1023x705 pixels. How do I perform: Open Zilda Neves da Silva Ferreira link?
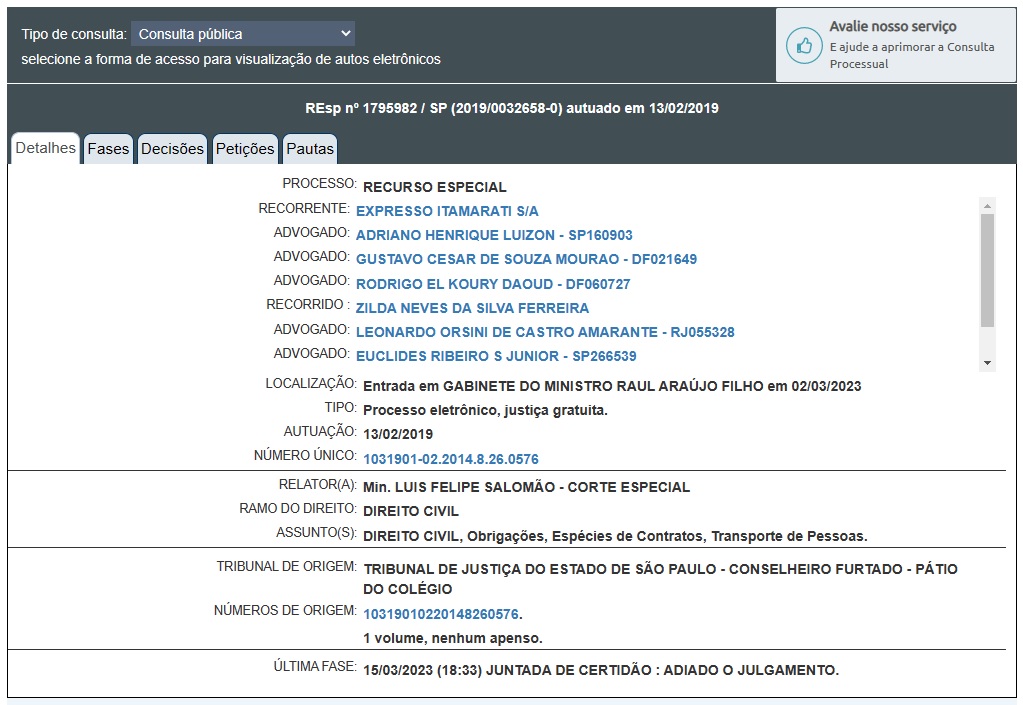[472, 308]
